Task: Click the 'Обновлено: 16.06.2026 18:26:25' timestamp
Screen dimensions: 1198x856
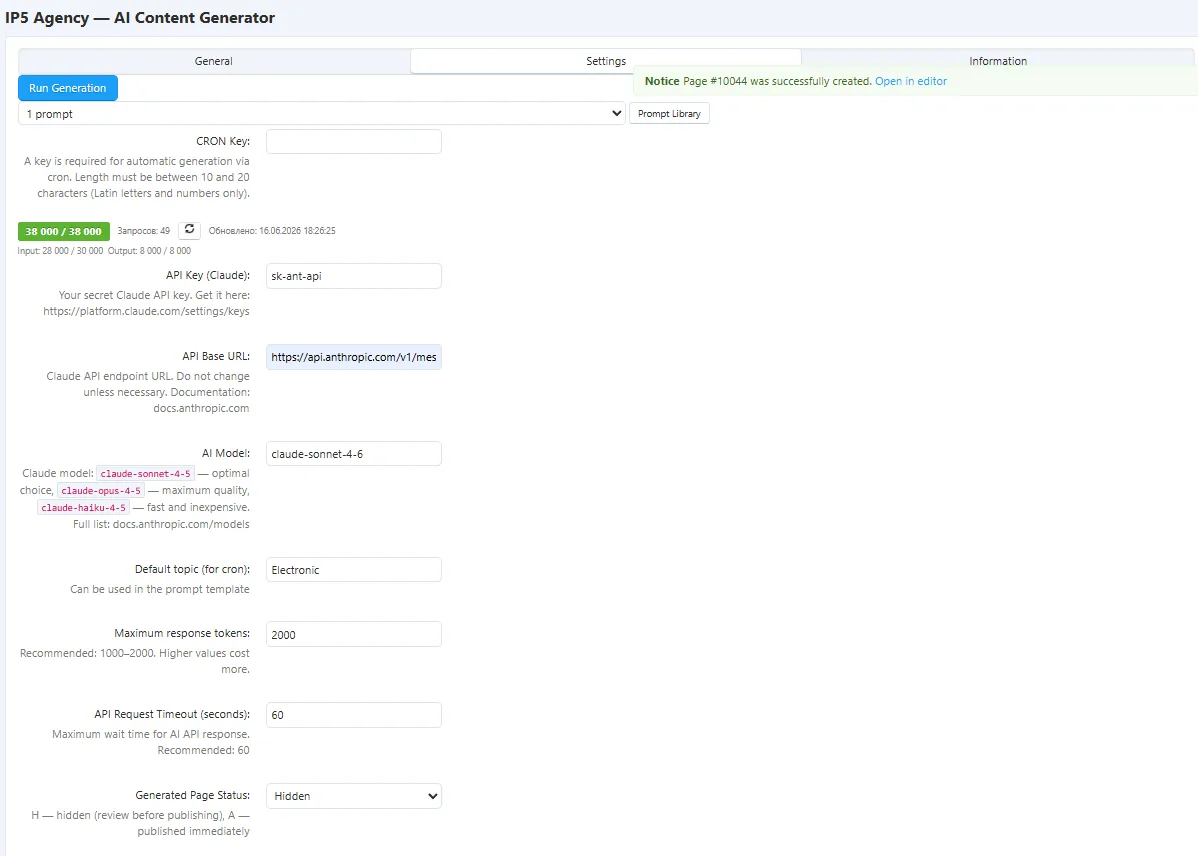Action: click(272, 231)
